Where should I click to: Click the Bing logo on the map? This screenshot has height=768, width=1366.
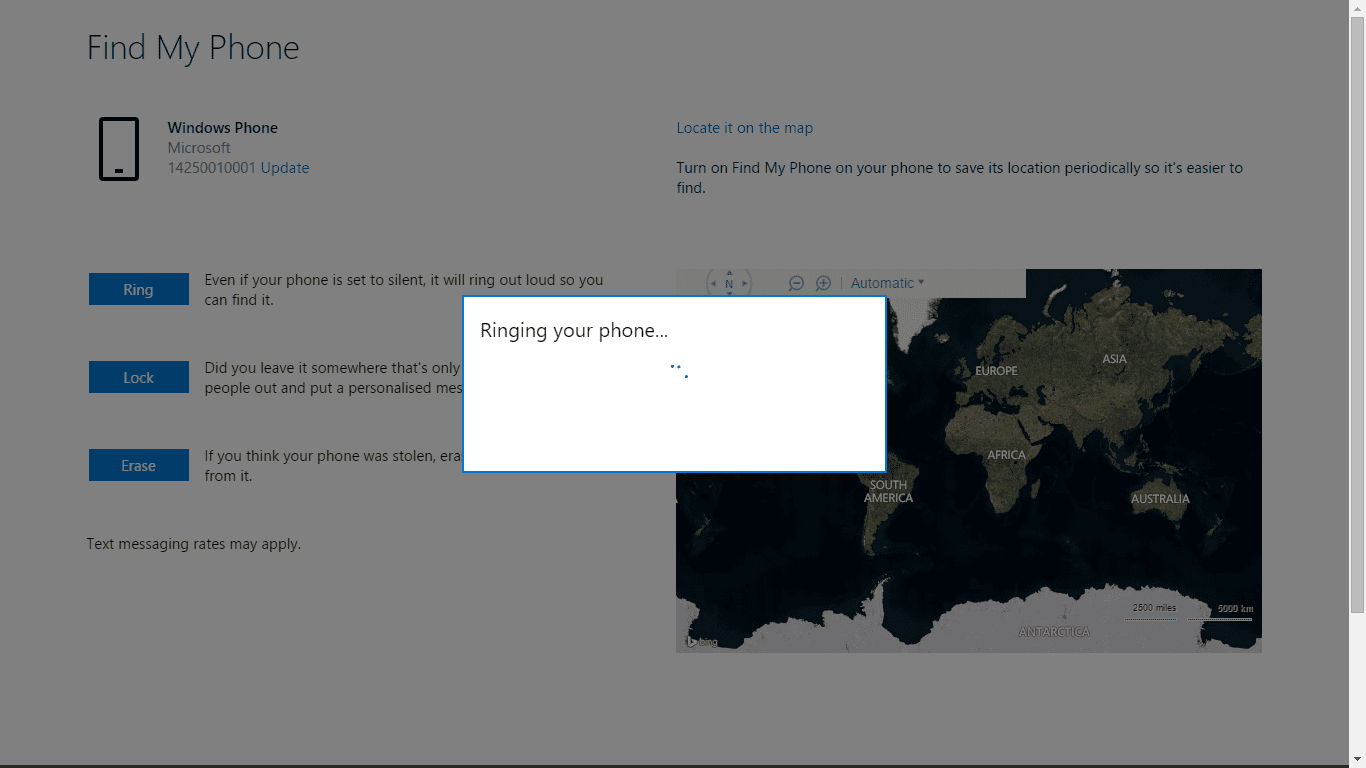(x=702, y=641)
